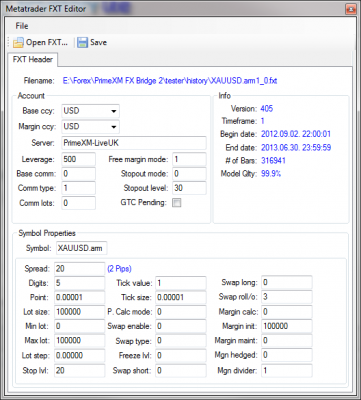361x400 pixels.
Task: Click the Free margin mode field
Action: (189, 159)
